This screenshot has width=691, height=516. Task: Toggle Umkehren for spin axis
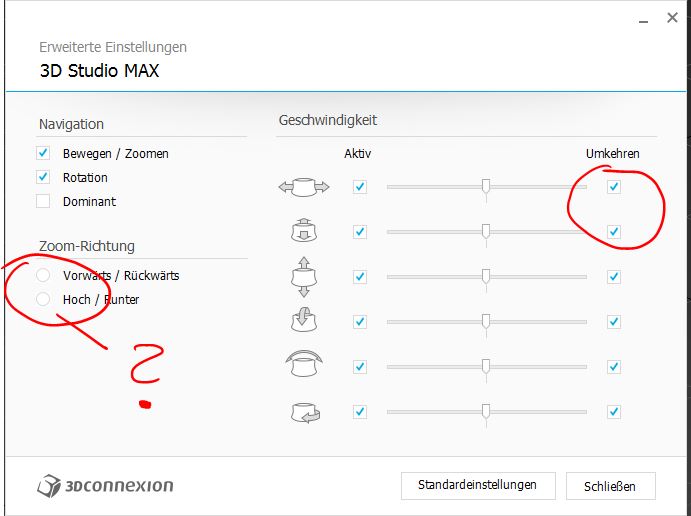tap(613, 412)
